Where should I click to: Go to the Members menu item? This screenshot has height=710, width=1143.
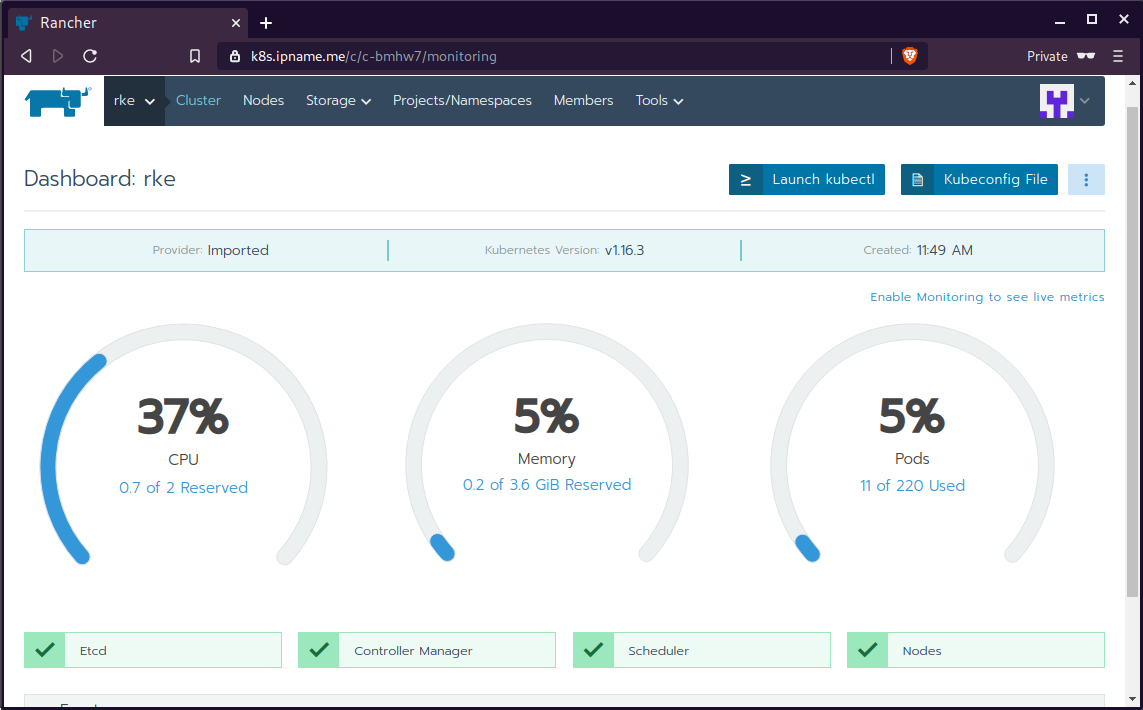pos(583,101)
